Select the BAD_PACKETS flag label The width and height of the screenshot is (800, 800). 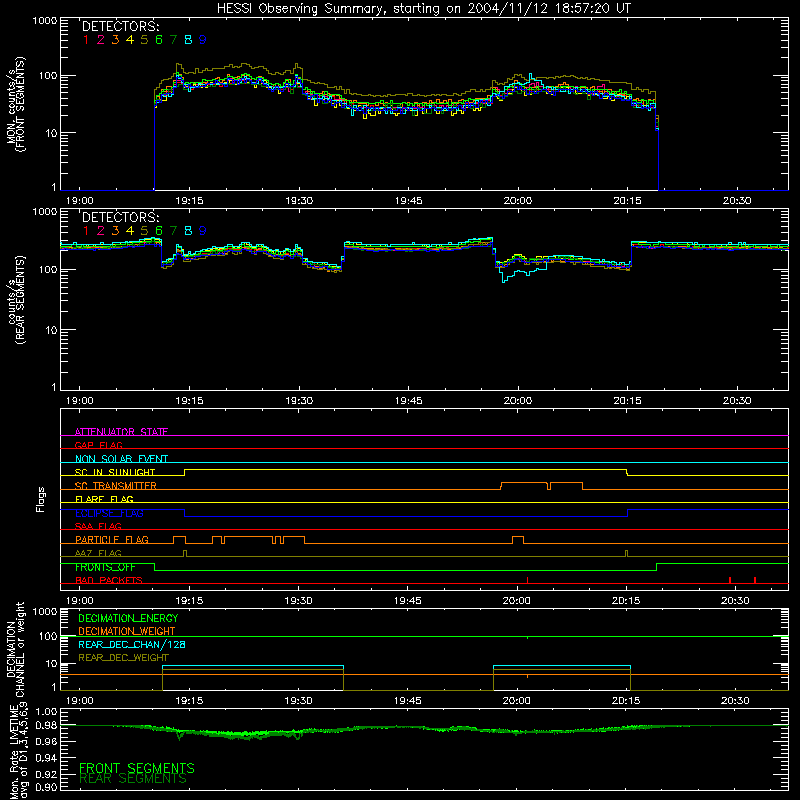pos(109,580)
